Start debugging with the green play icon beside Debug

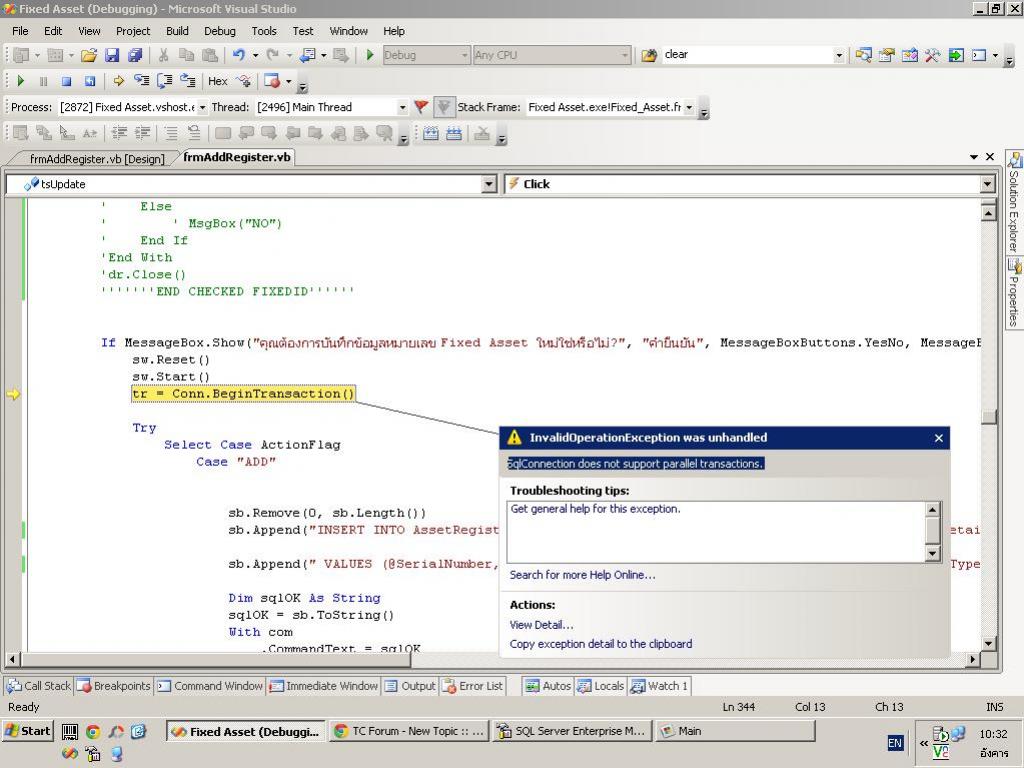point(370,56)
